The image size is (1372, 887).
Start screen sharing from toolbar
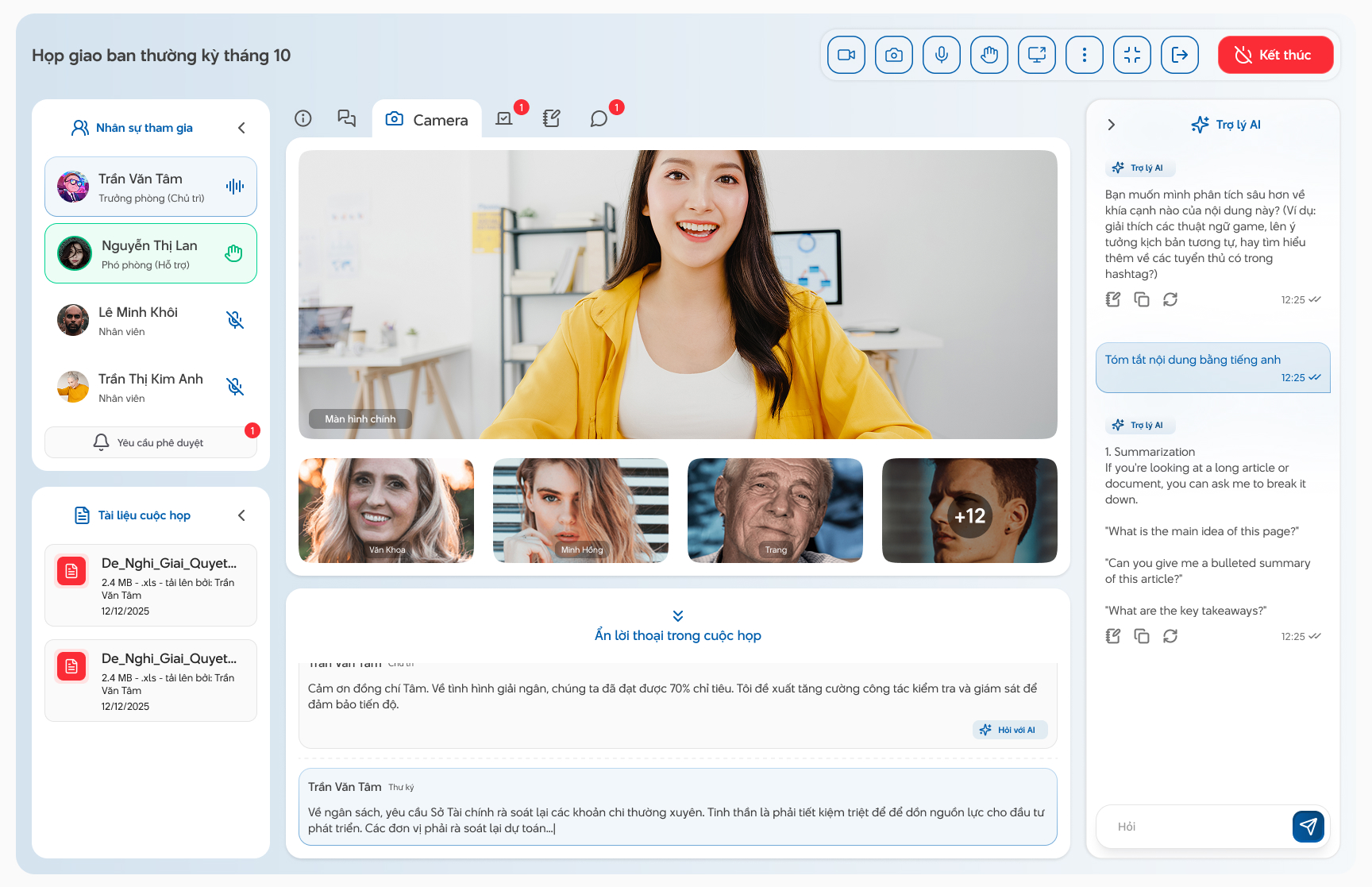[x=1037, y=55]
